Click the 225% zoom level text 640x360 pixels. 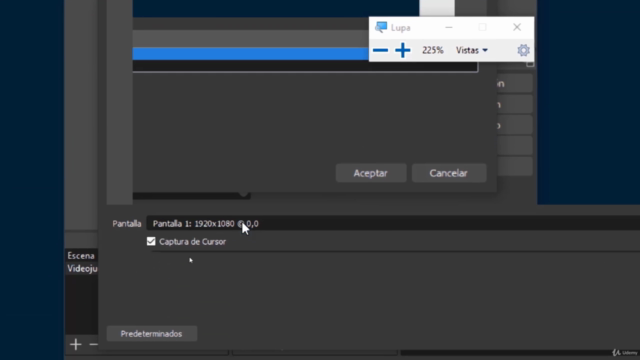point(433,50)
